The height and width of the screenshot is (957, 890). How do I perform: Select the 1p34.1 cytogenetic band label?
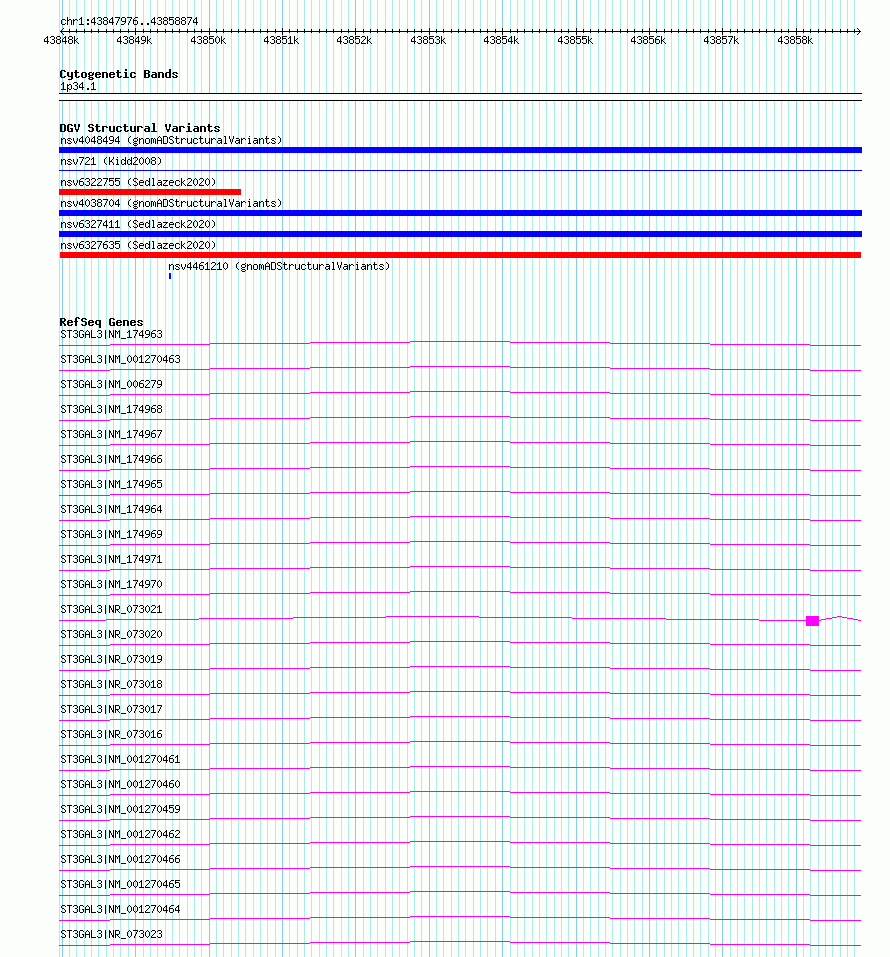78,87
